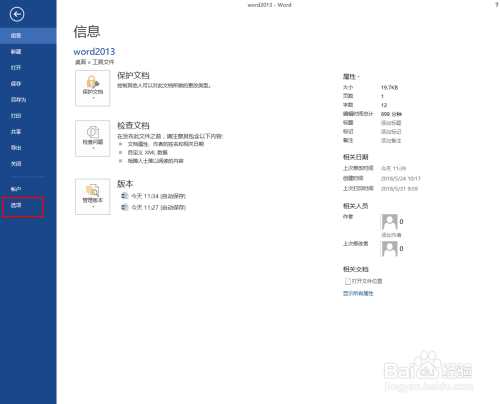Click the word2013 document title

pyautogui.click(x=94, y=52)
